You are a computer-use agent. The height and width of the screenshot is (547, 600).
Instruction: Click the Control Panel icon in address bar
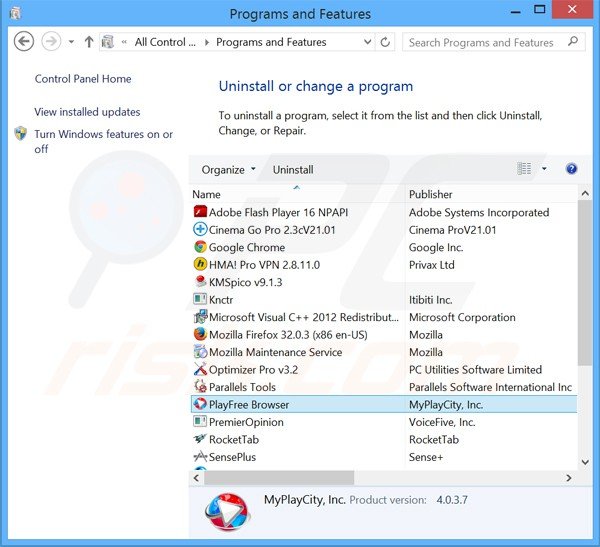108,42
